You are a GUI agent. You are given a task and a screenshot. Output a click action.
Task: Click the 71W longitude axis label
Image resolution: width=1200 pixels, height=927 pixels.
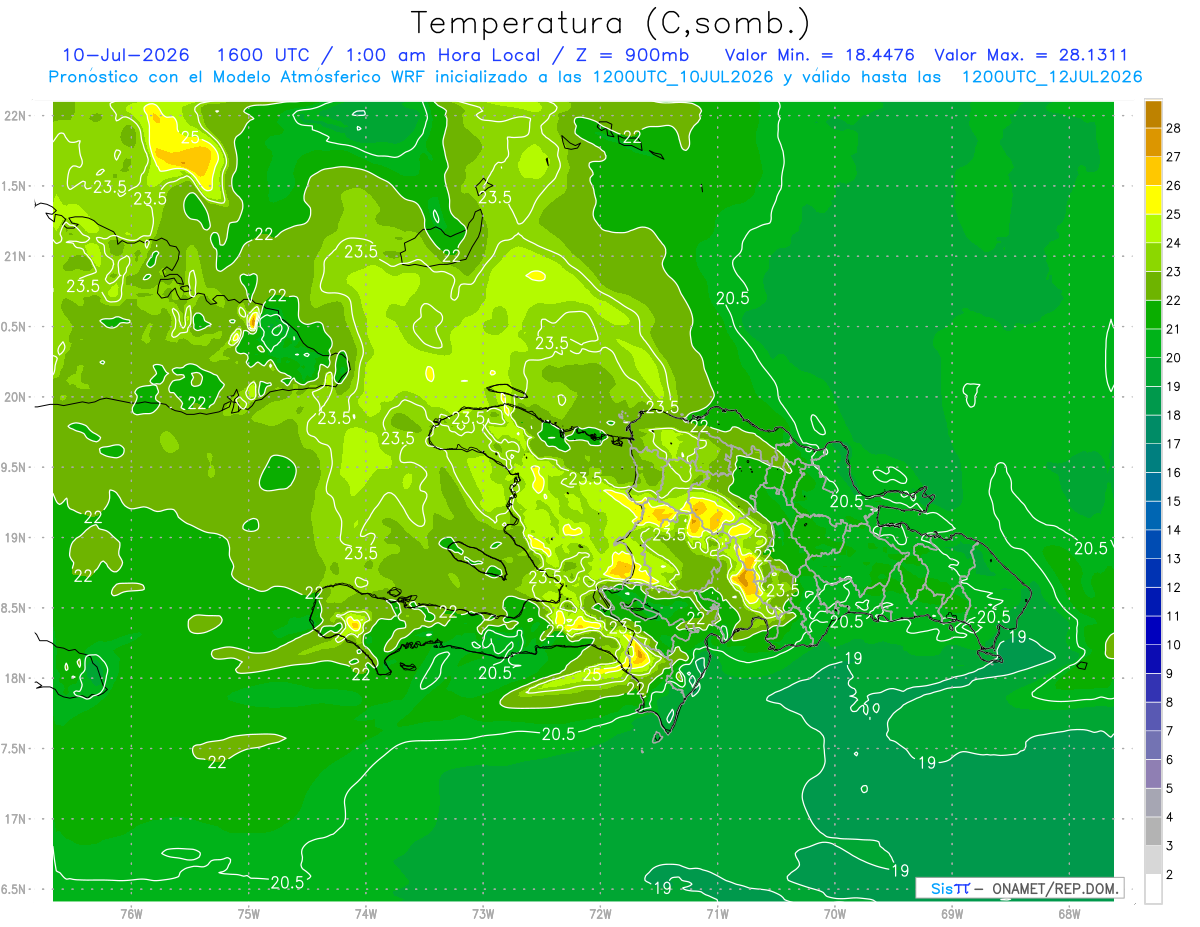click(717, 914)
